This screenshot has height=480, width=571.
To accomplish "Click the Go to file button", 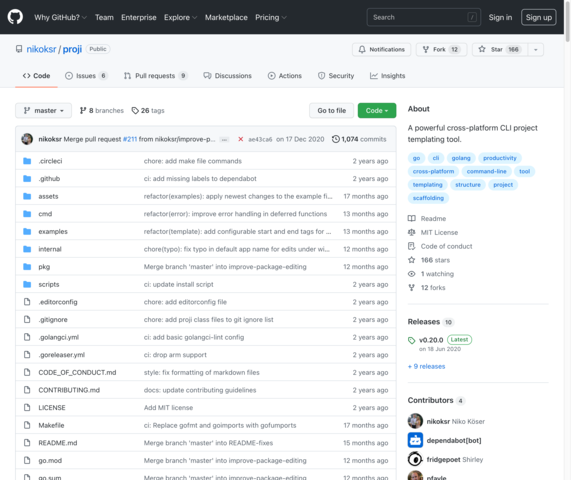I will click(x=331, y=110).
